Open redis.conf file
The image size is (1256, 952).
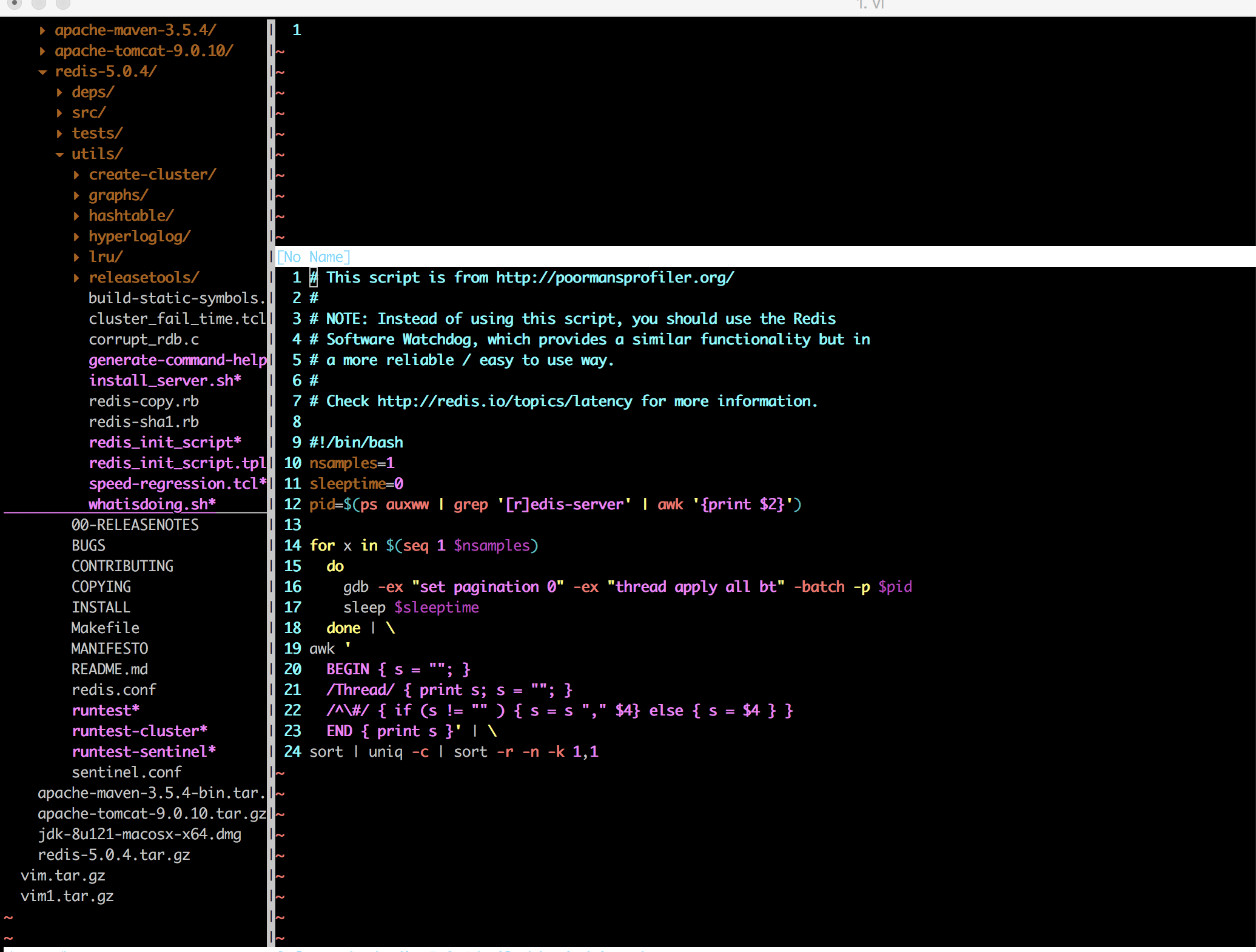pyautogui.click(x=114, y=690)
